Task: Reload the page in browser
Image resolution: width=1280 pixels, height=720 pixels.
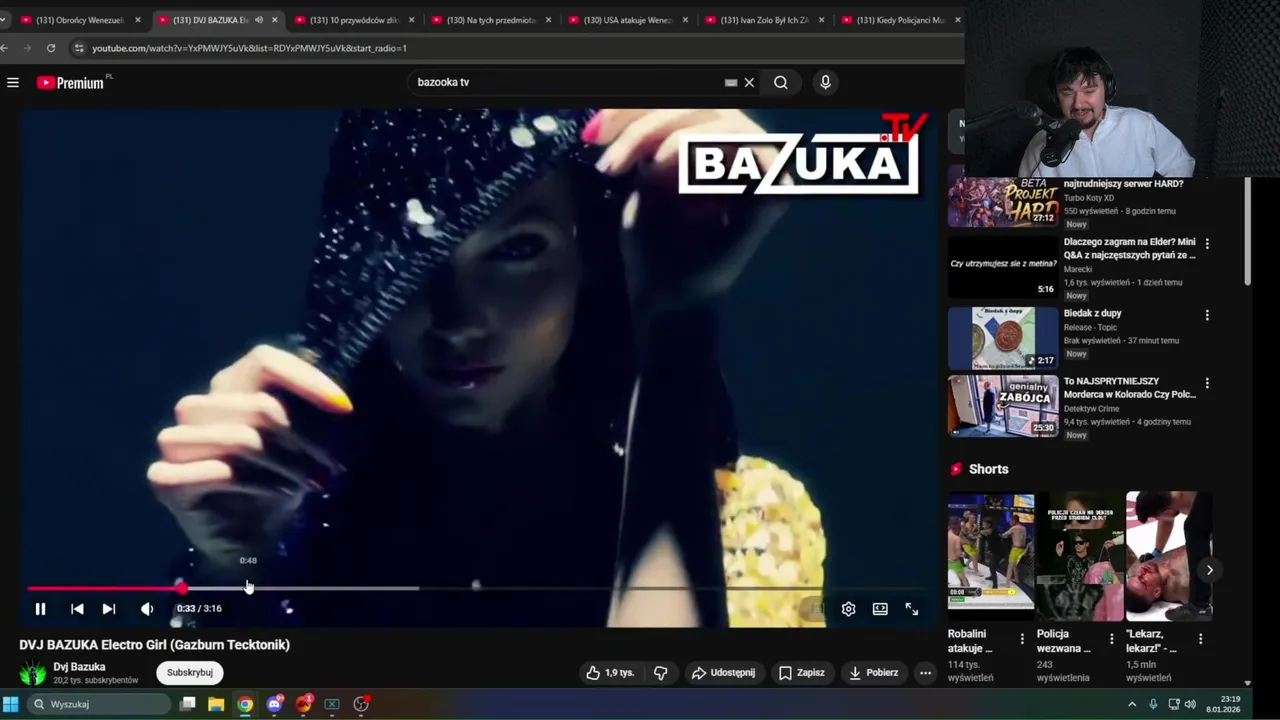Action: coord(51,48)
